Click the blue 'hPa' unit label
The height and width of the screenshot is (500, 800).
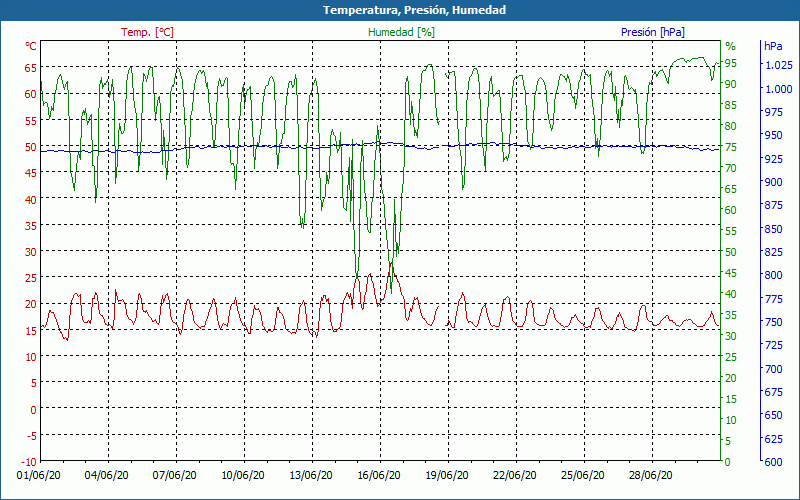(773, 46)
